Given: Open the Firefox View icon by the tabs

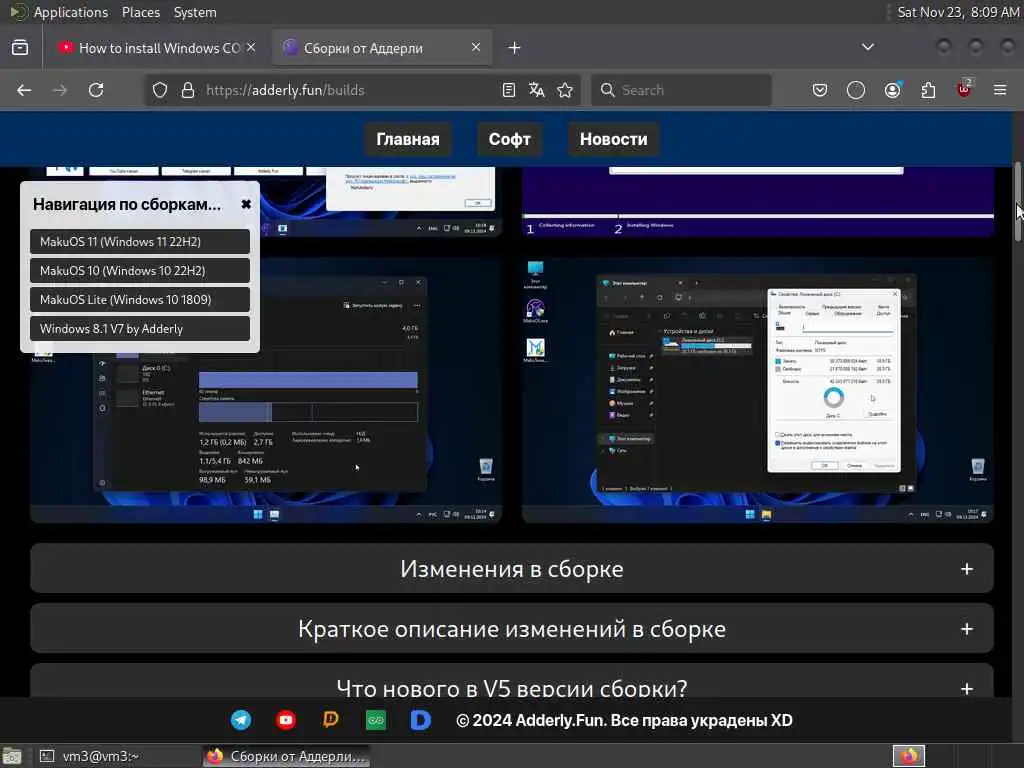Looking at the screenshot, I should click(20, 48).
